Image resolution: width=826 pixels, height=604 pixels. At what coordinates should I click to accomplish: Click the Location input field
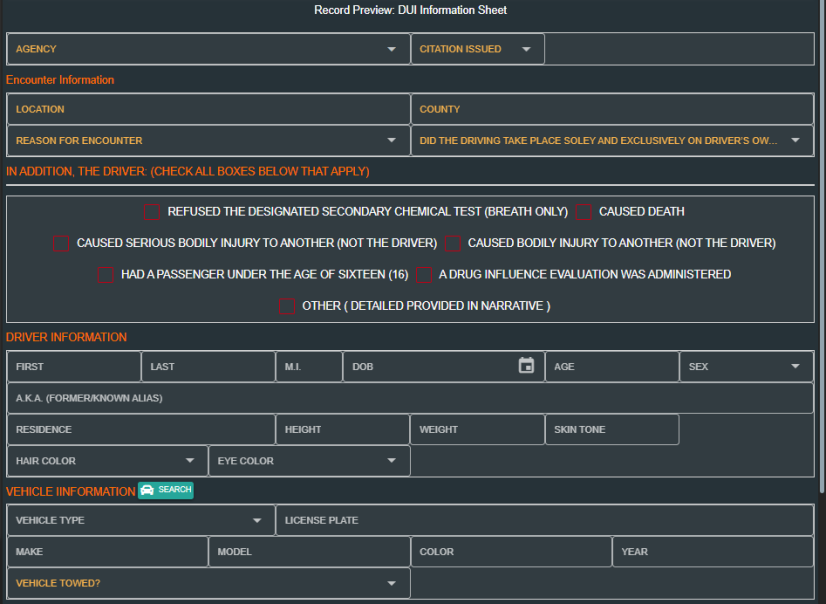[x=207, y=109]
